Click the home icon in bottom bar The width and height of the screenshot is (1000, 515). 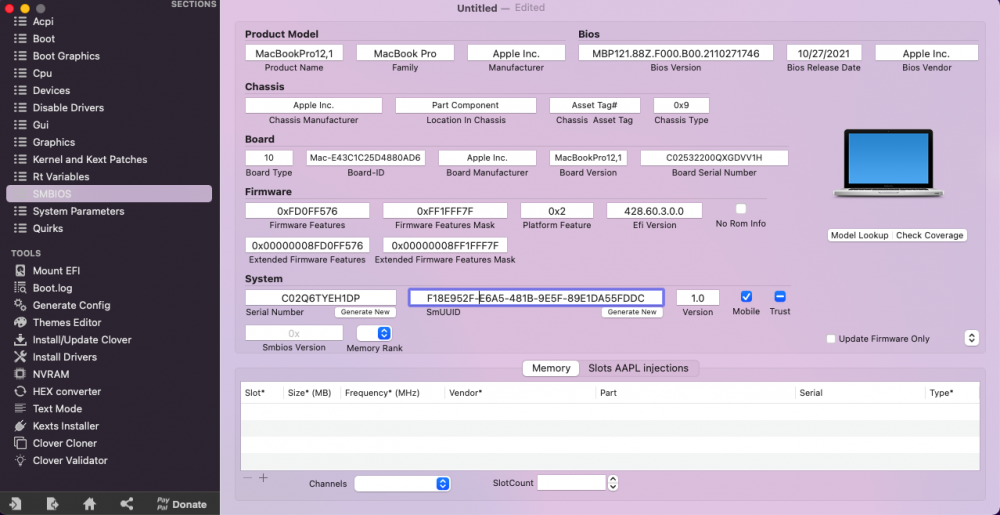tap(89, 504)
